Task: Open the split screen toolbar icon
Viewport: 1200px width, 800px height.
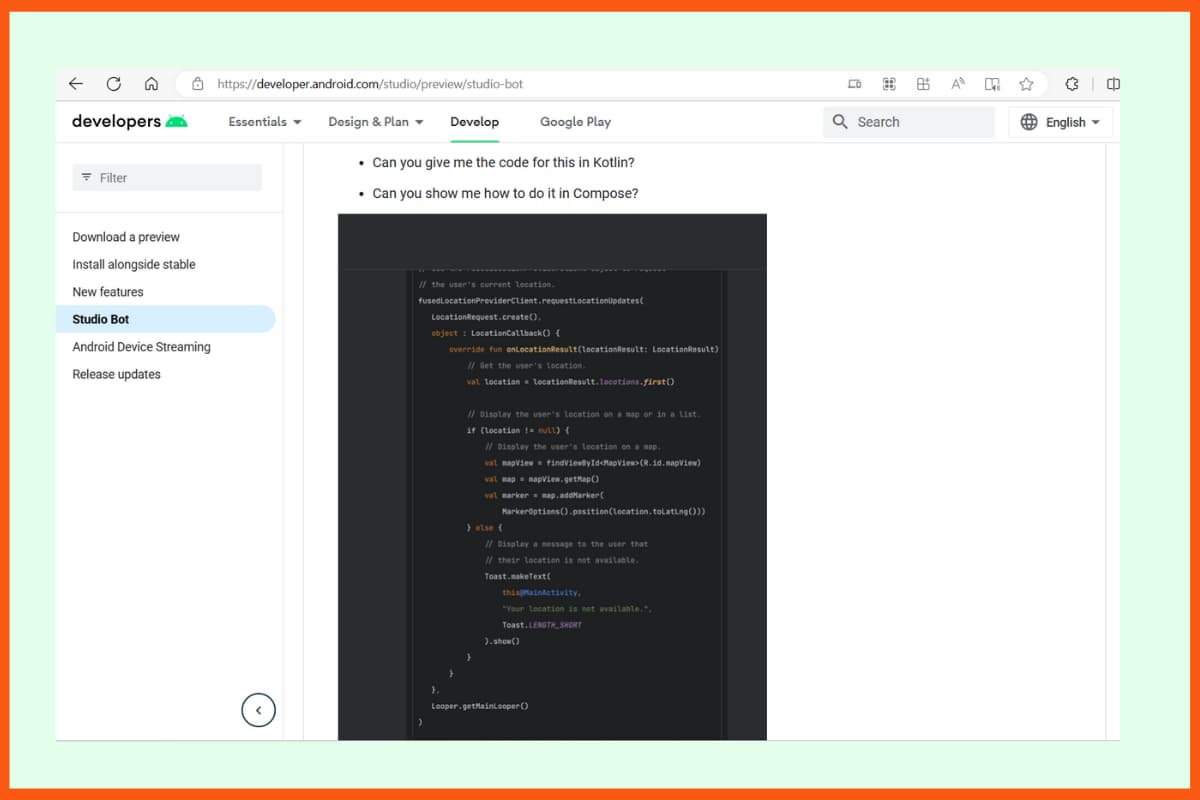Action: point(1113,84)
